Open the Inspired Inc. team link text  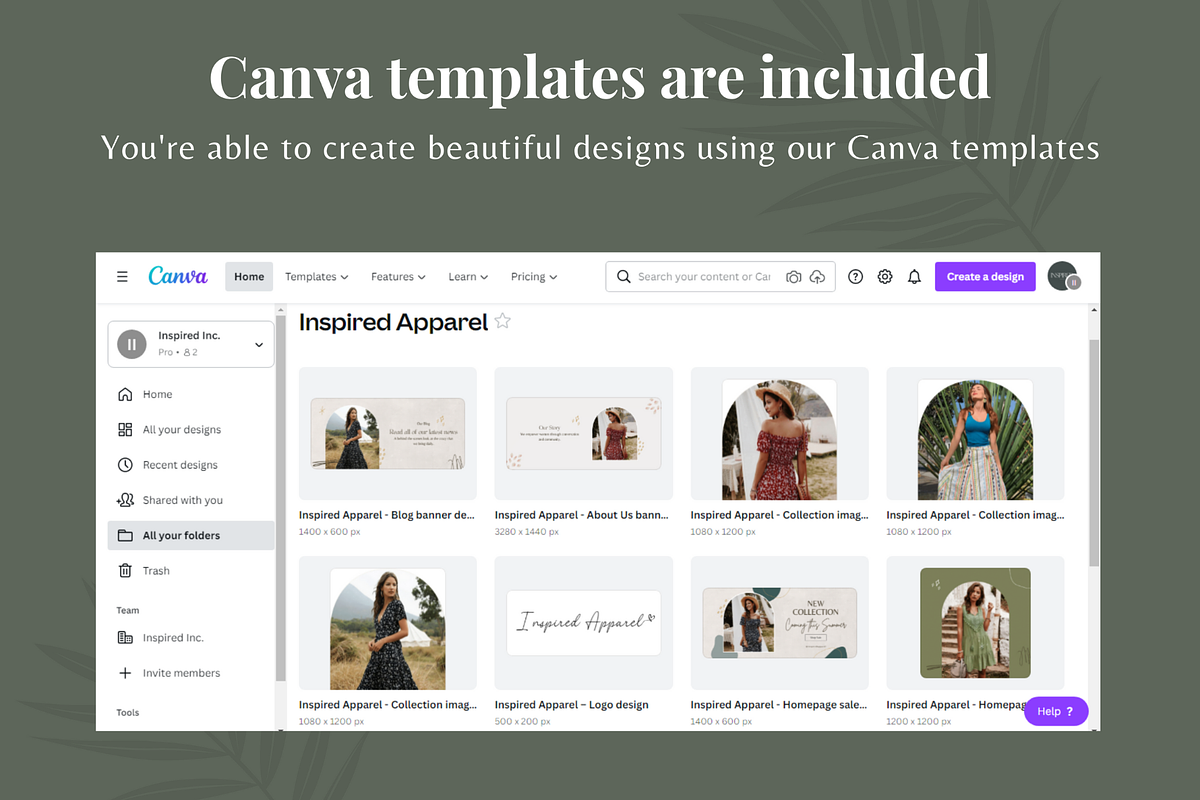coord(173,638)
